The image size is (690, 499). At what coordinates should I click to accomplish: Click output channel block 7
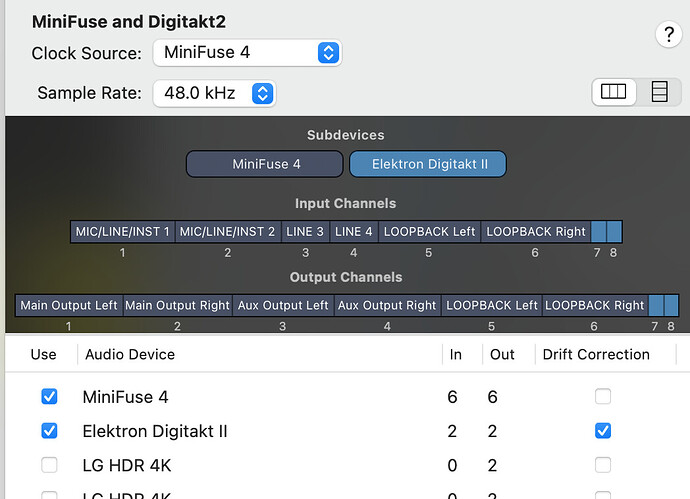click(x=656, y=306)
